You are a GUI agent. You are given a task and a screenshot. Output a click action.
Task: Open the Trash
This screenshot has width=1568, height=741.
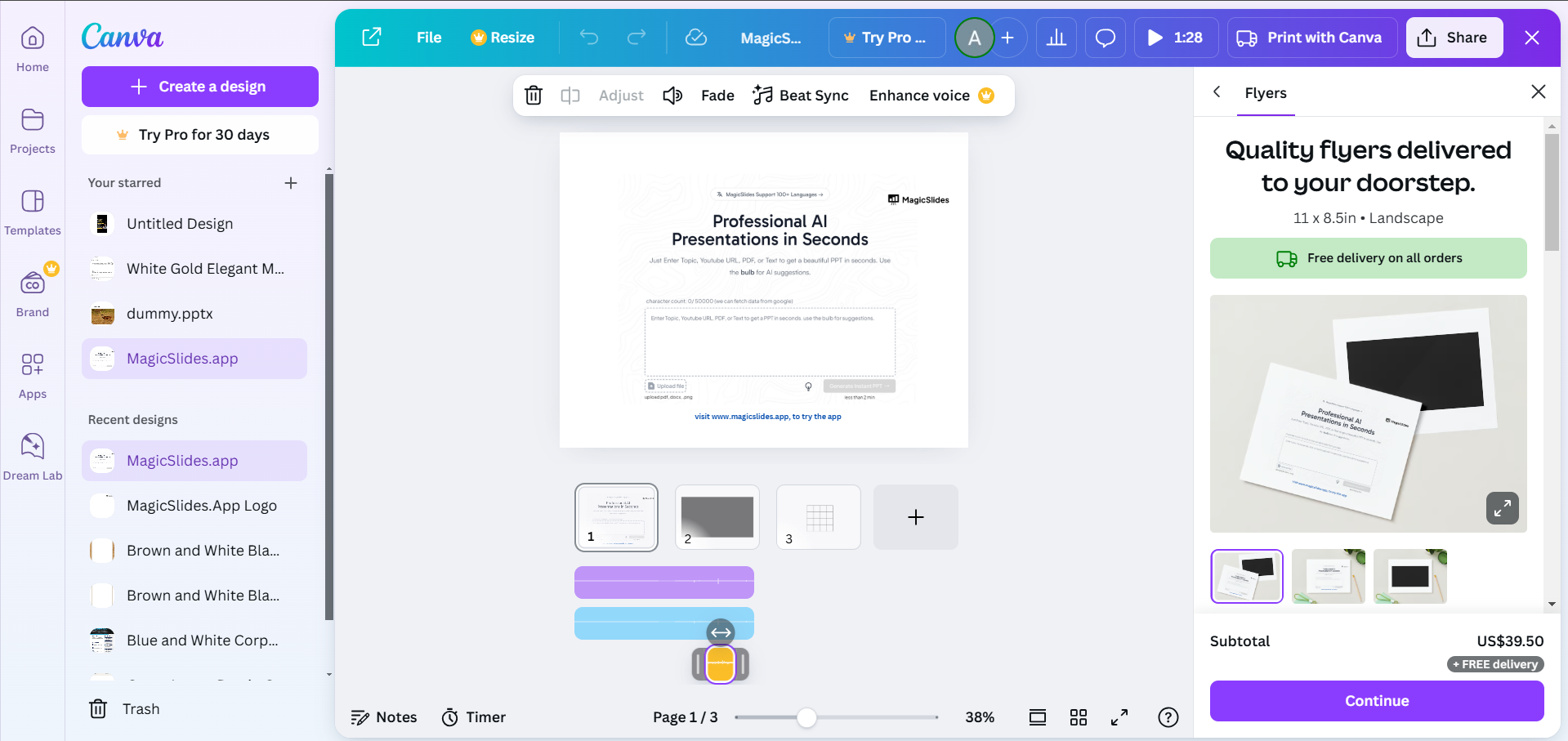[124, 709]
